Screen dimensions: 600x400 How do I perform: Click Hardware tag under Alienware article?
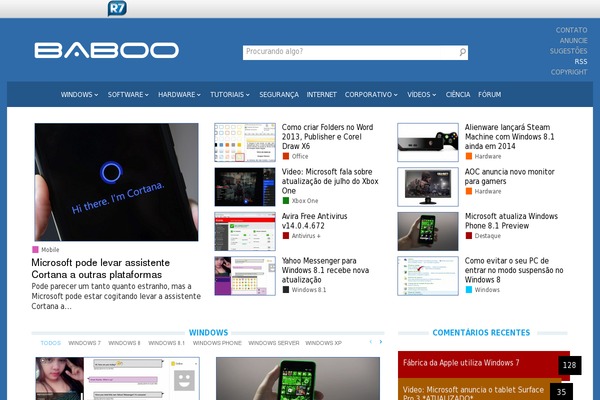click(x=483, y=156)
